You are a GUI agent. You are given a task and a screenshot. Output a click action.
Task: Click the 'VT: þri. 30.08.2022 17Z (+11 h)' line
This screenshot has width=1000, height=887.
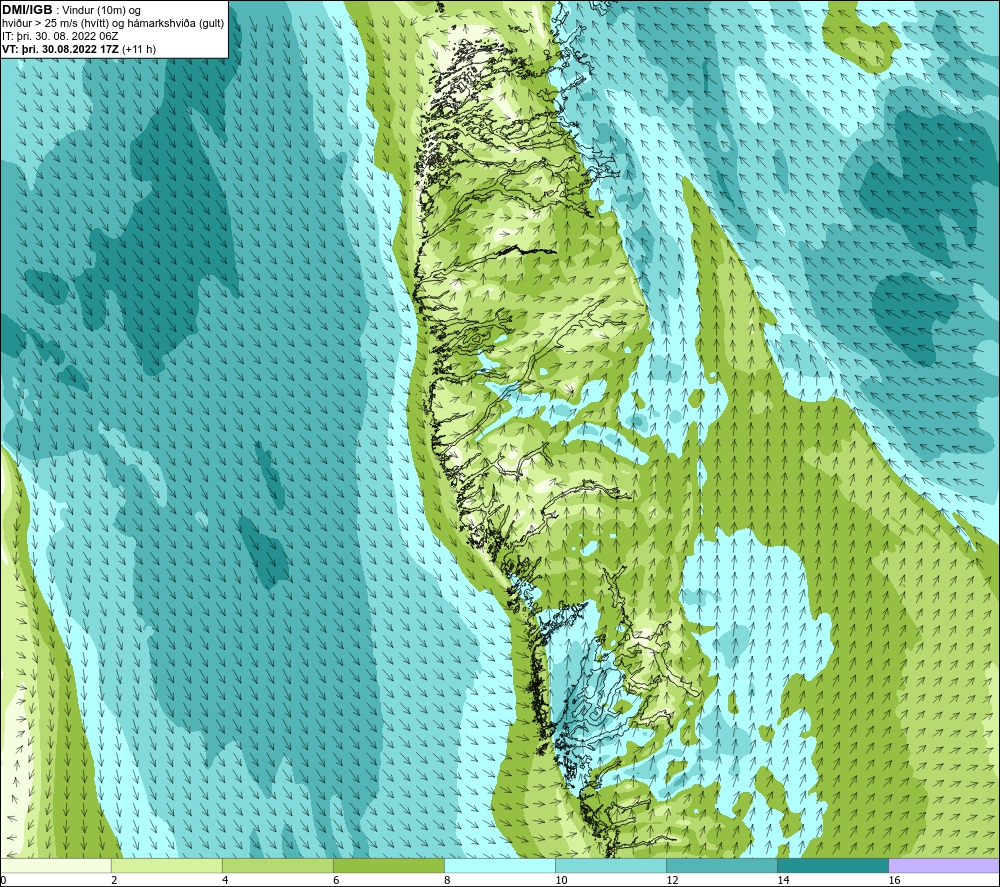point(78,49)
